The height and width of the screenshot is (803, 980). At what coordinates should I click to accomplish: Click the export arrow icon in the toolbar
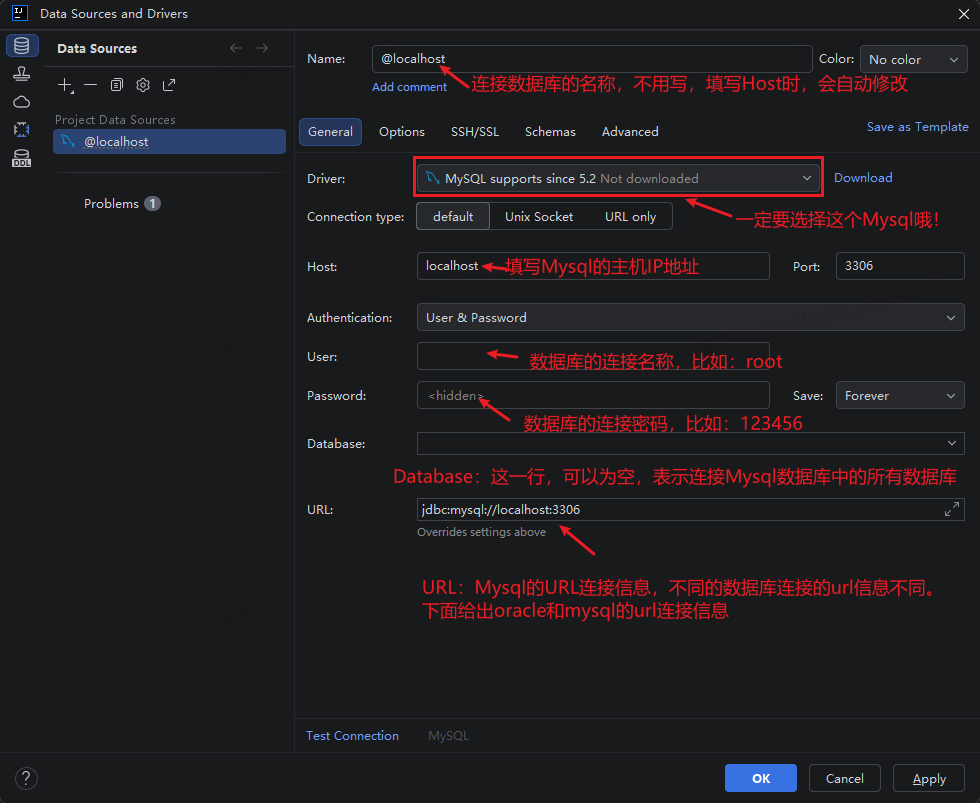[169, 85]
